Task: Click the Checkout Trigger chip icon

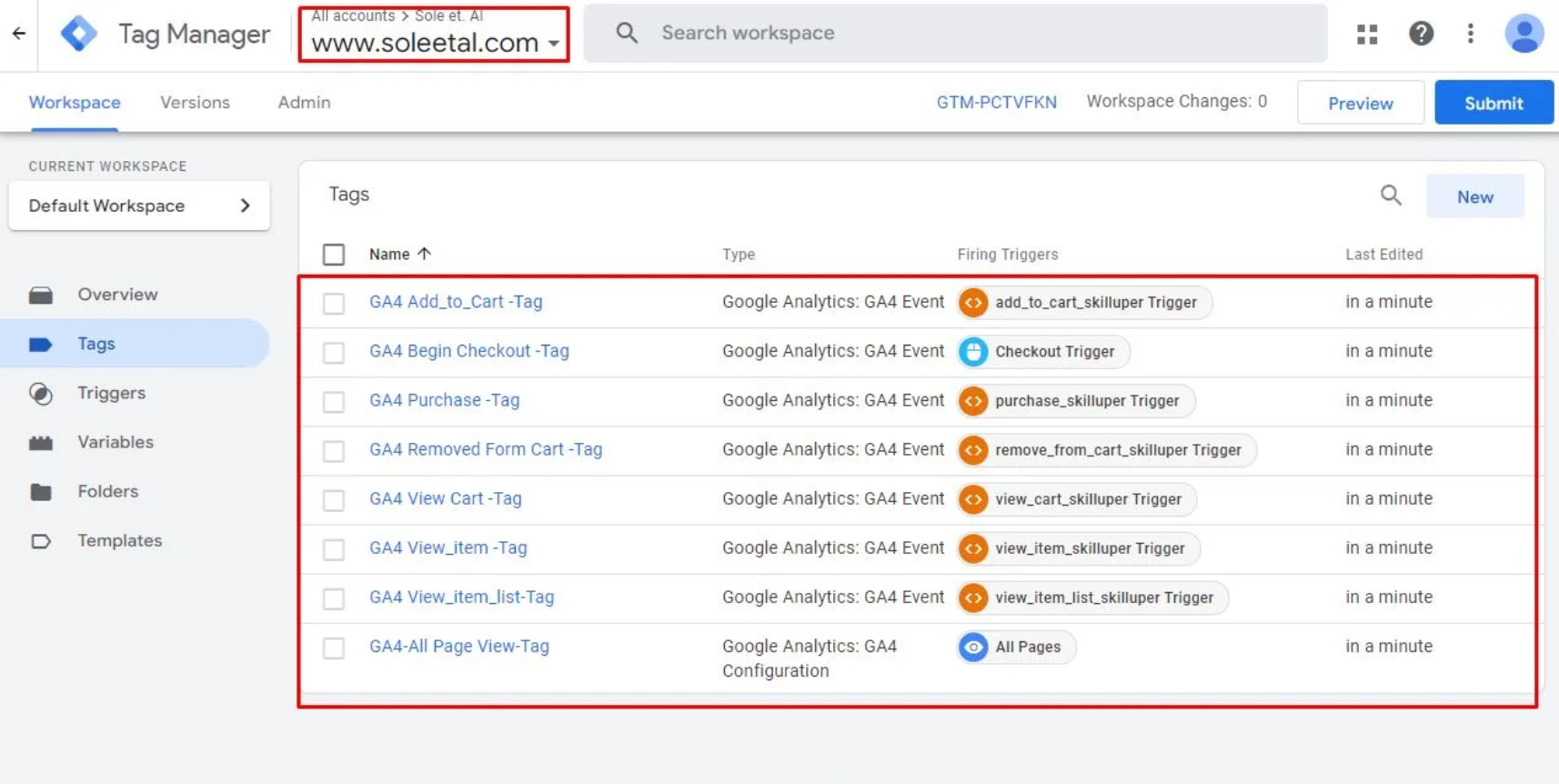Action: click(x=973, y=352)
